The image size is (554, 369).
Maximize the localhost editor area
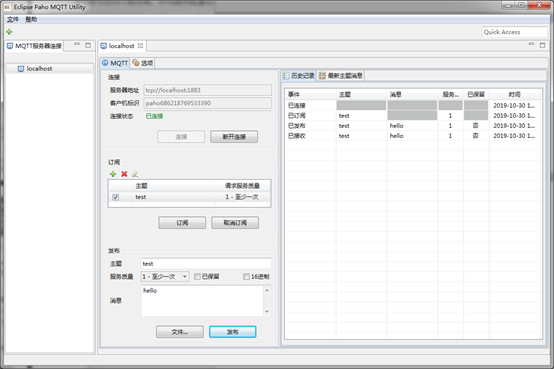tap(542, 45)
